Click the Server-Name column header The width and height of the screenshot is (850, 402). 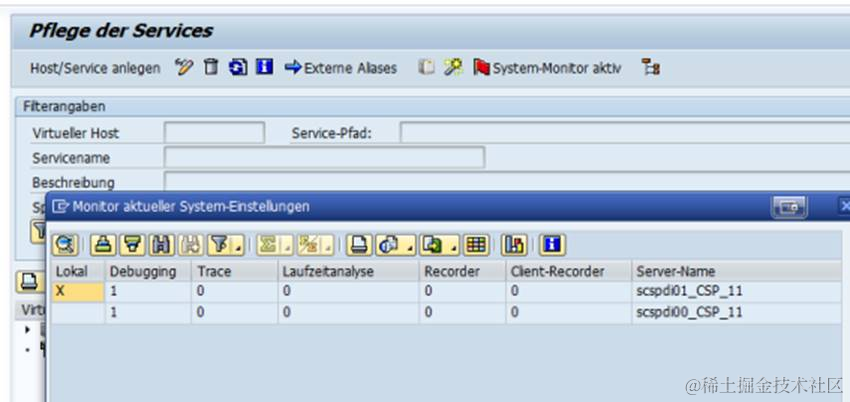[x=737, y=271]
